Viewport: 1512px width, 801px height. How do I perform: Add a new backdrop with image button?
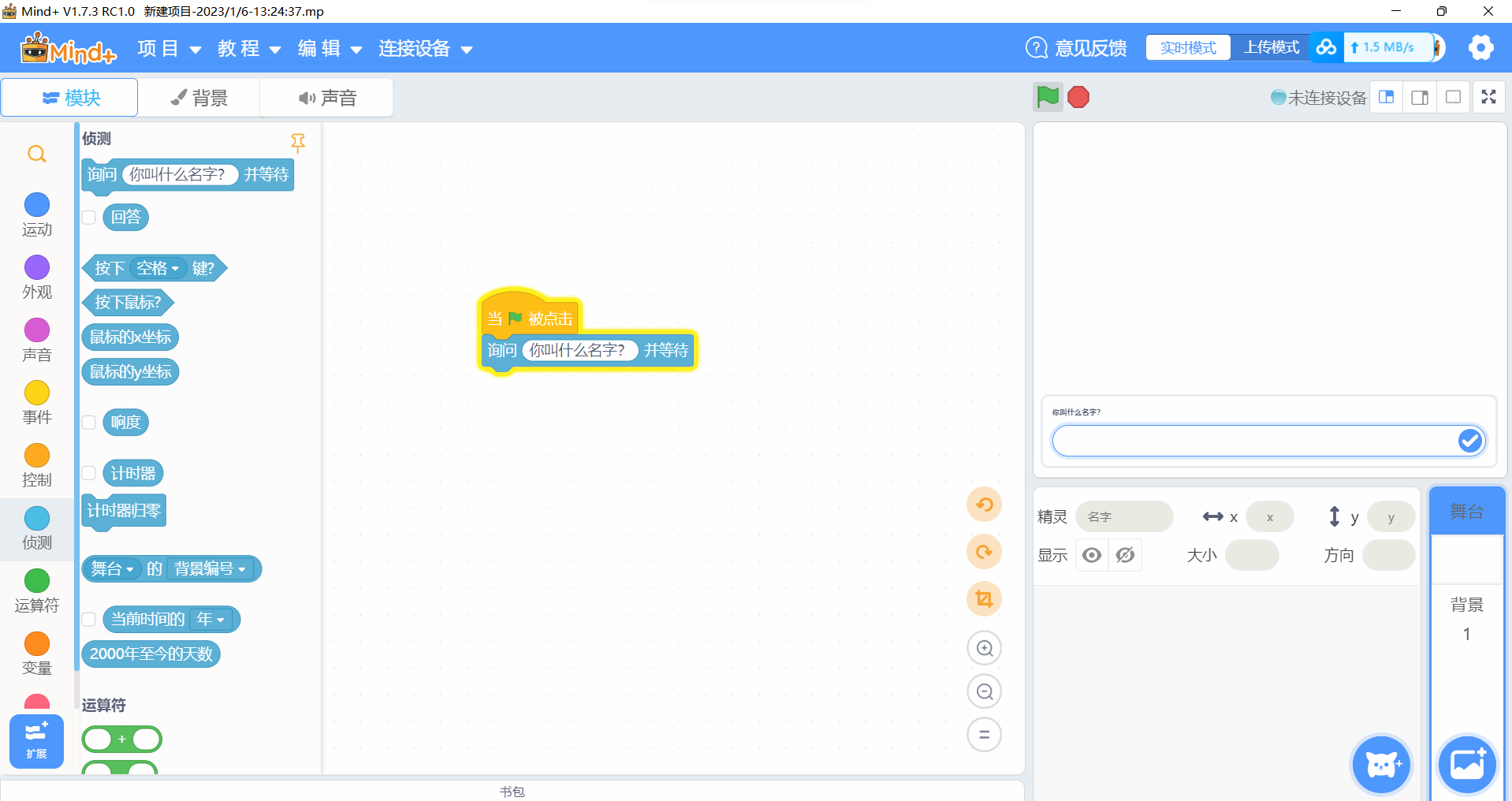(1467, 764)
